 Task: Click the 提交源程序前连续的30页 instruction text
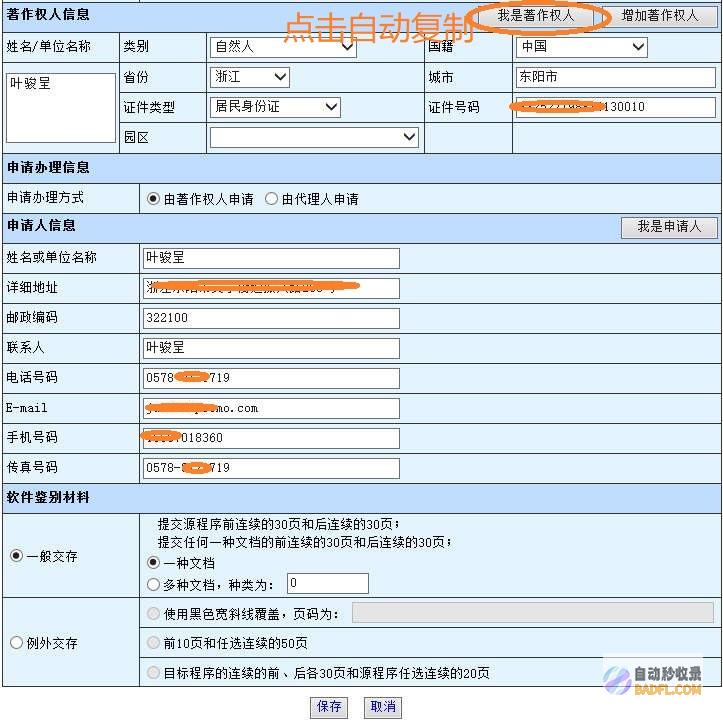tap(279, 524)
